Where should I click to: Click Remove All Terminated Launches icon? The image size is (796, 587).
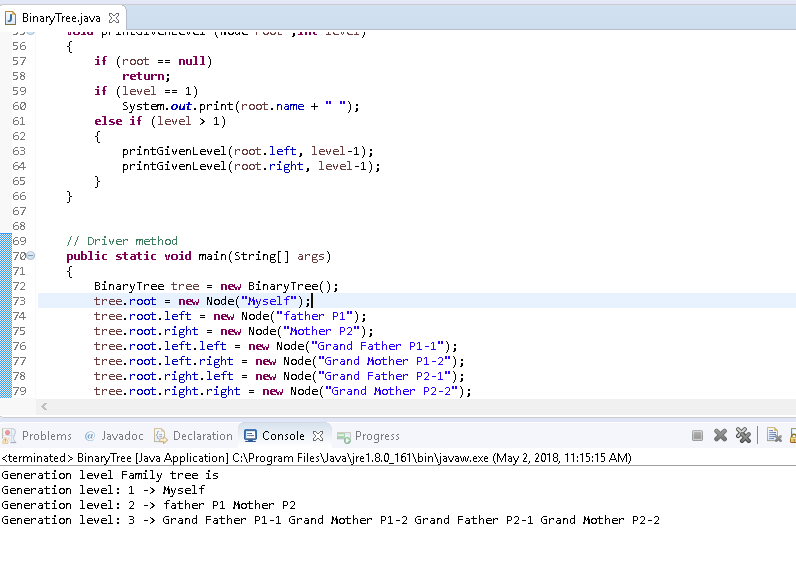pos(743,436)
